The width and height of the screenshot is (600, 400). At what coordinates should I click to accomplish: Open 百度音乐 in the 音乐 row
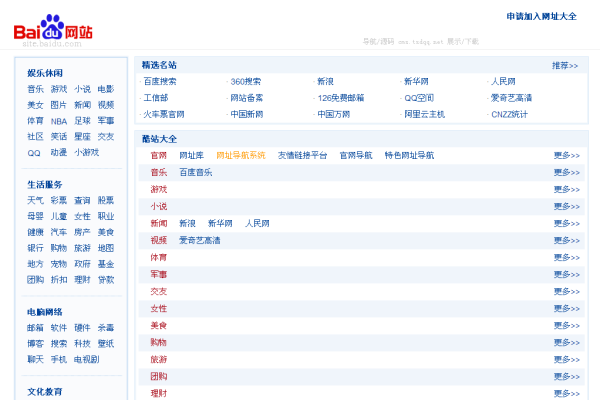(x=196, y=173)
